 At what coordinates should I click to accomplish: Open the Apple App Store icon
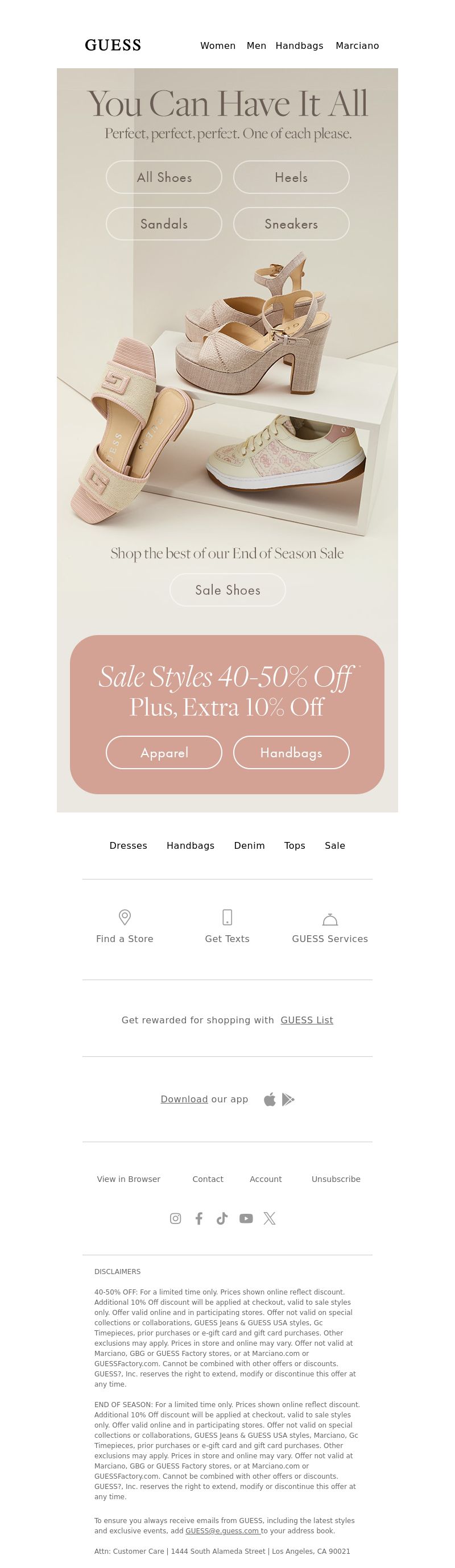click(x=270, y=1099)
